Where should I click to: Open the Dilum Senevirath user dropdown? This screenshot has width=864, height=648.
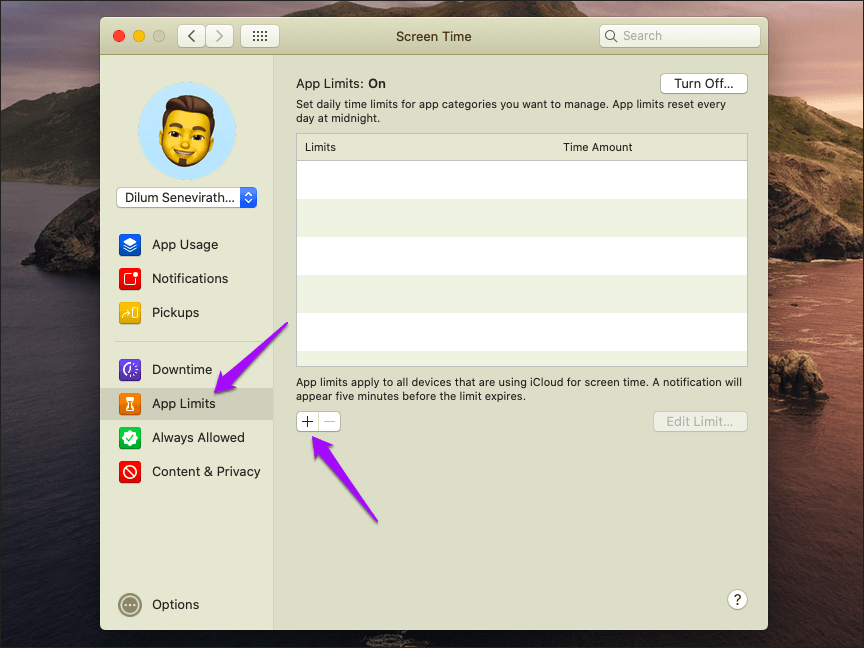(187, 198)
